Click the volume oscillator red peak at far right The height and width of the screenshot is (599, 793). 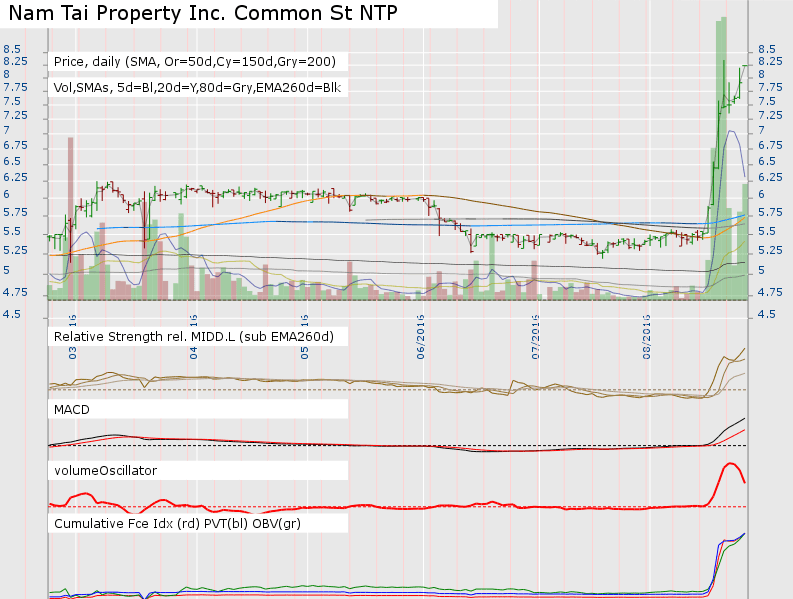[x=729, y=463]
